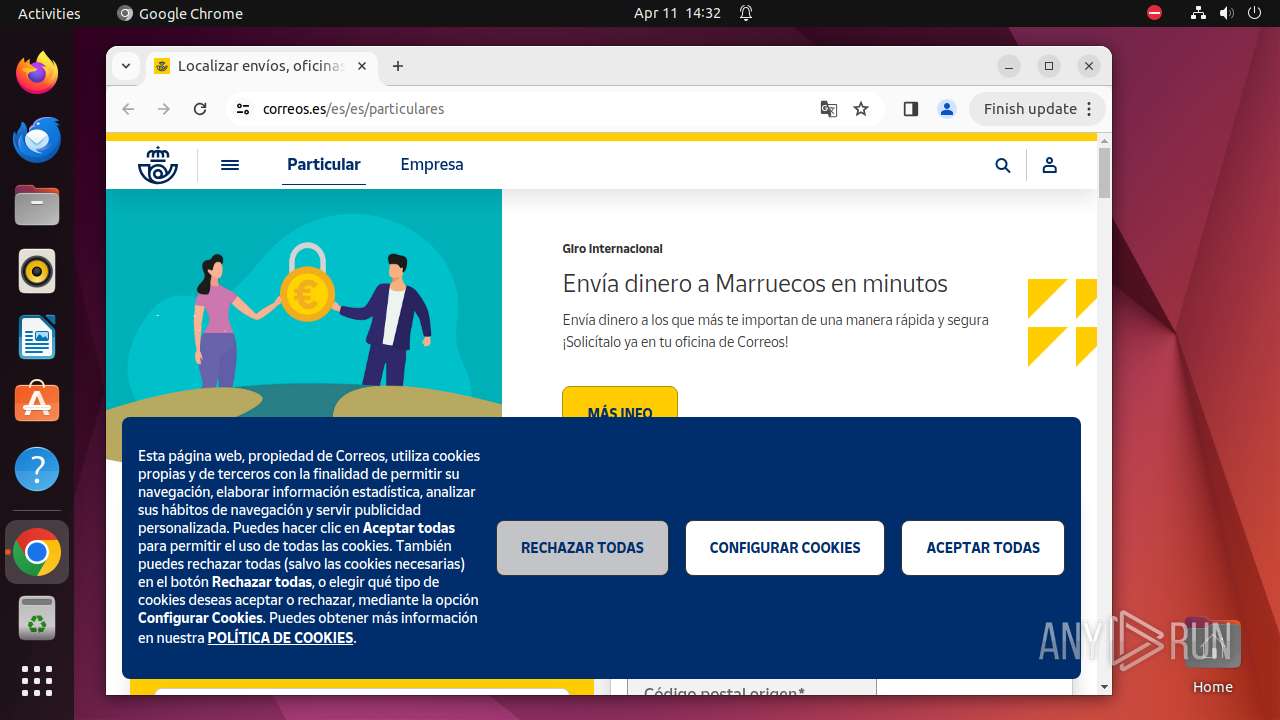The height and width of the screenshot is (720, 1280).
Task: Expand Chrome tab search dropdown
Action: (x=126, y=66)
